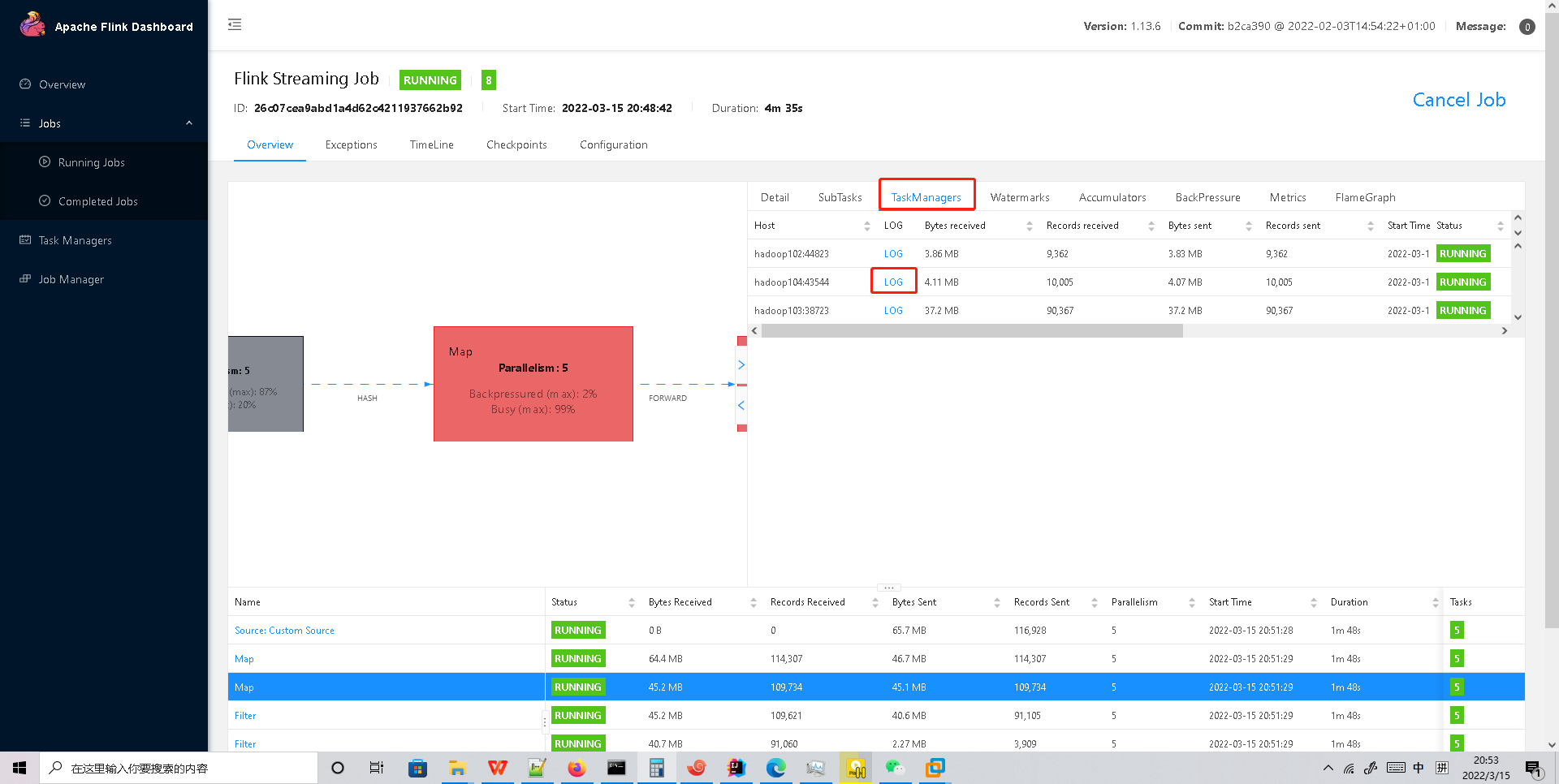
Task: Click the Windows taskbar search box
Action: tap(179, 768)
